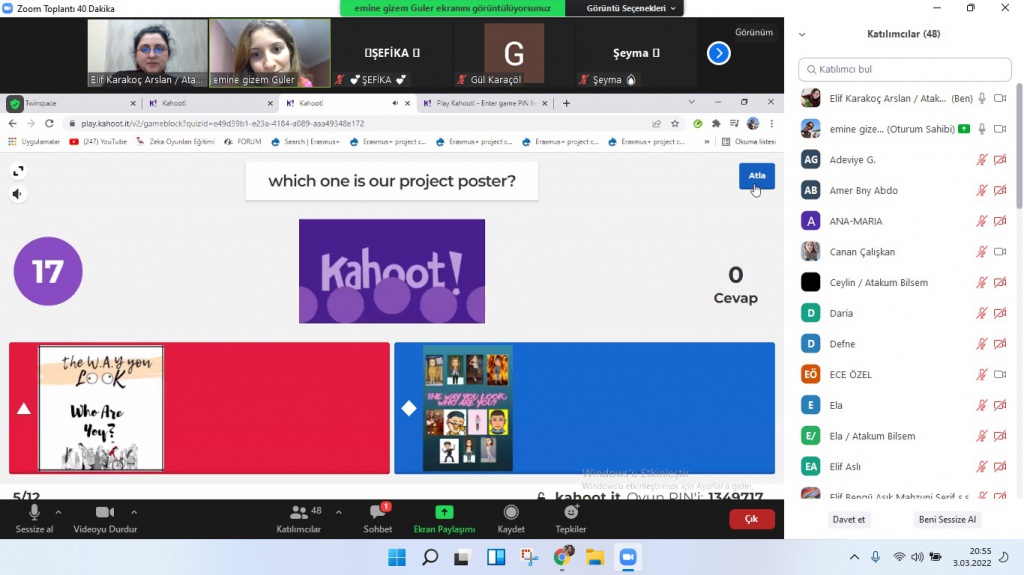Viewport: 1024px width, 575px height.
Task: Toggle camera icon for Canan Çalışkan
Action: [x=1000, y=252]
